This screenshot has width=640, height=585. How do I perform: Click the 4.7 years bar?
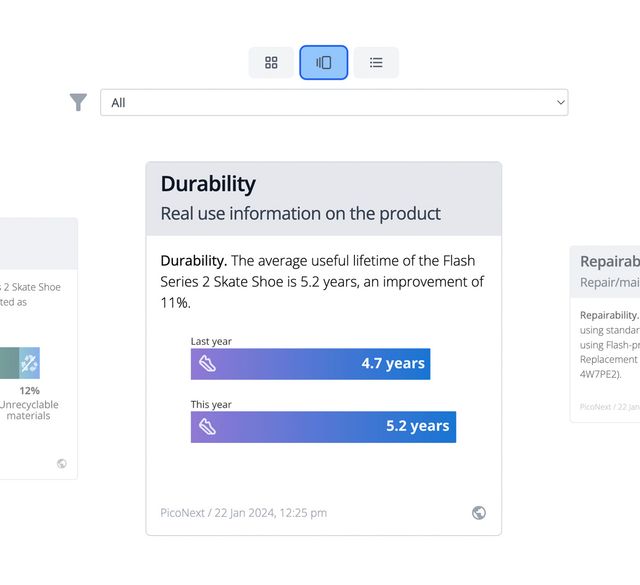310,364
